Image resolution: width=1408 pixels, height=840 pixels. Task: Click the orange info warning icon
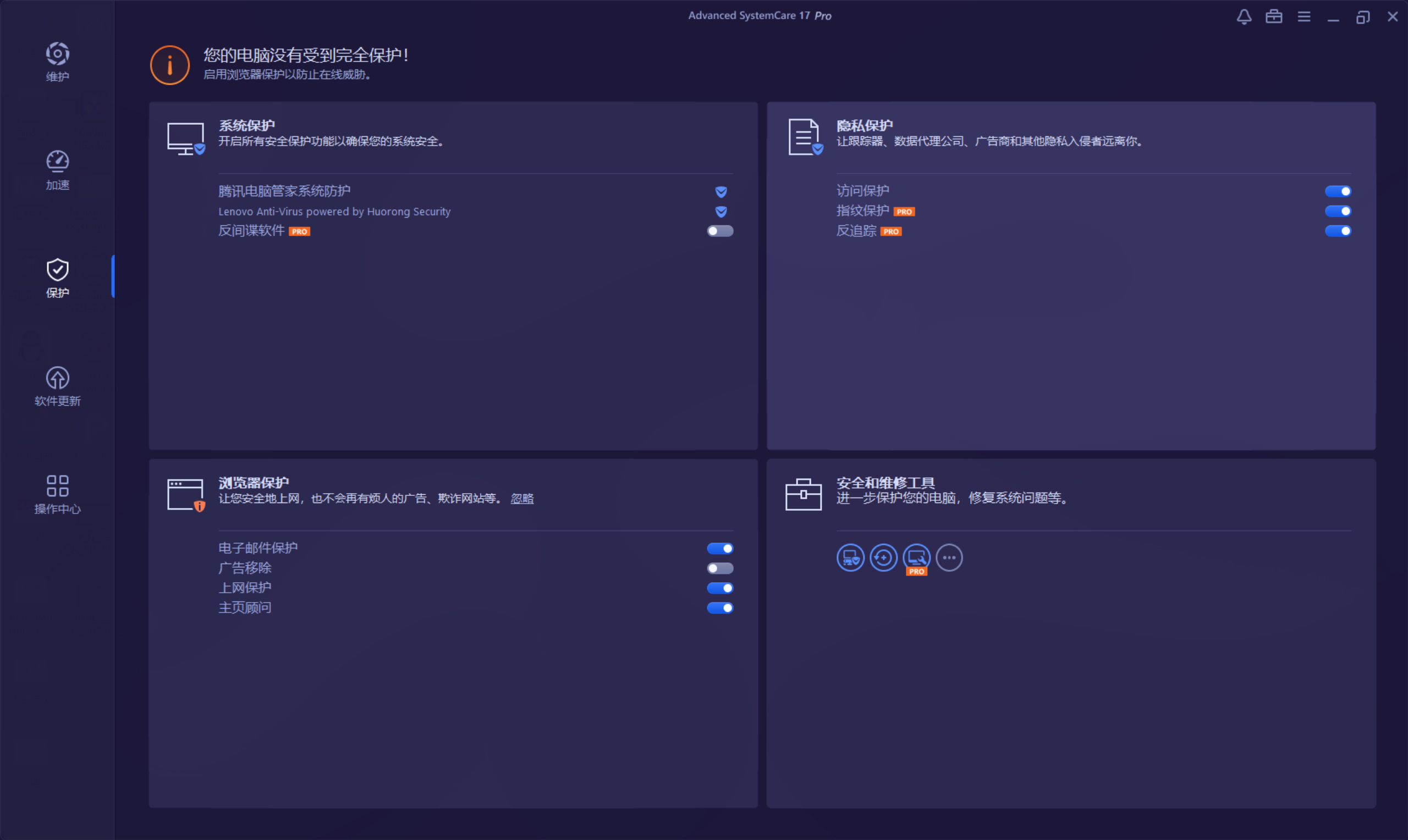tap(169, 65)
